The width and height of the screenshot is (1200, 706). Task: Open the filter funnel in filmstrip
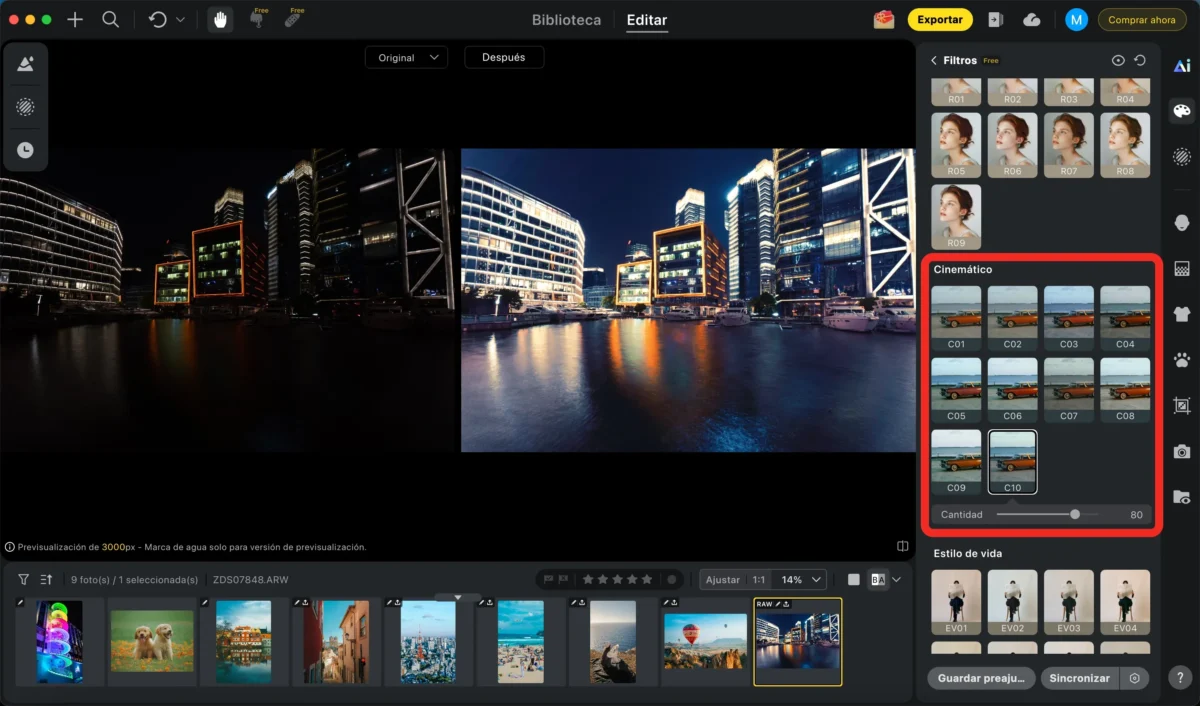click(x=23, y=580)
